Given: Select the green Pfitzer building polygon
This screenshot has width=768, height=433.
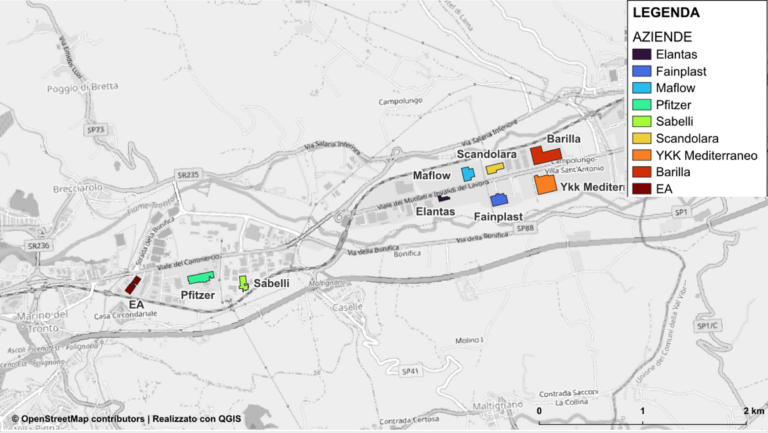Looking at the screenshot, I should point(201,278).
